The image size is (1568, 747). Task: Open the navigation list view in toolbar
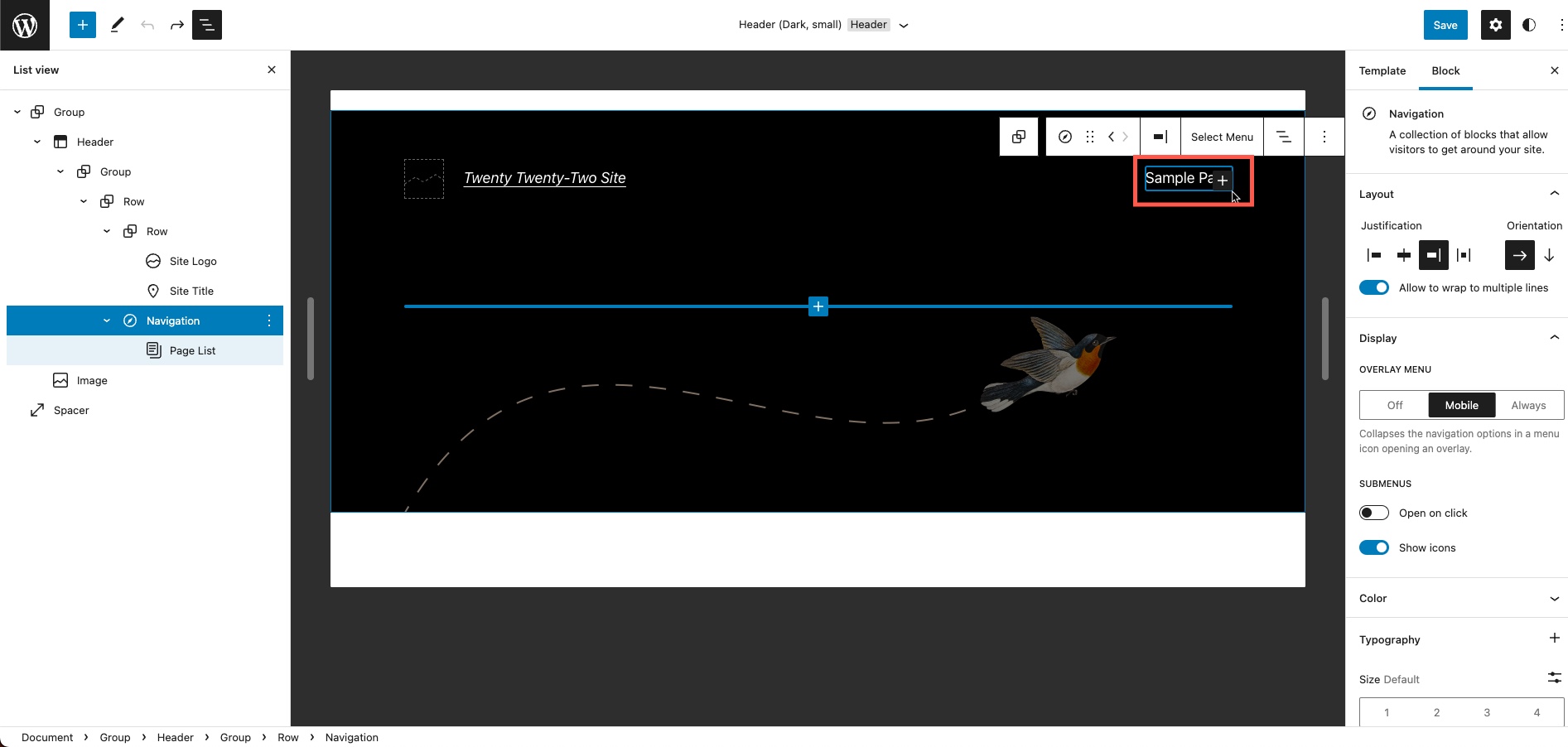point(1284,137)
